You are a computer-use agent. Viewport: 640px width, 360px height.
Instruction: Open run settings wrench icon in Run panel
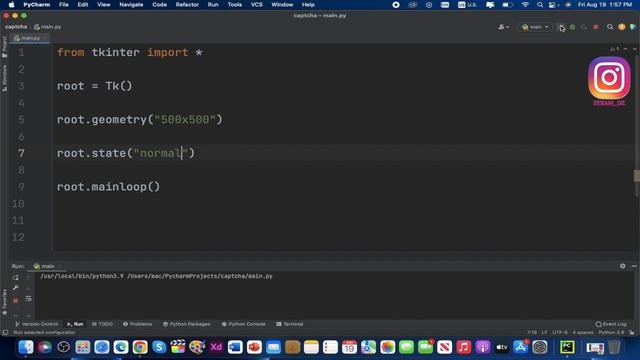point(16,288)
